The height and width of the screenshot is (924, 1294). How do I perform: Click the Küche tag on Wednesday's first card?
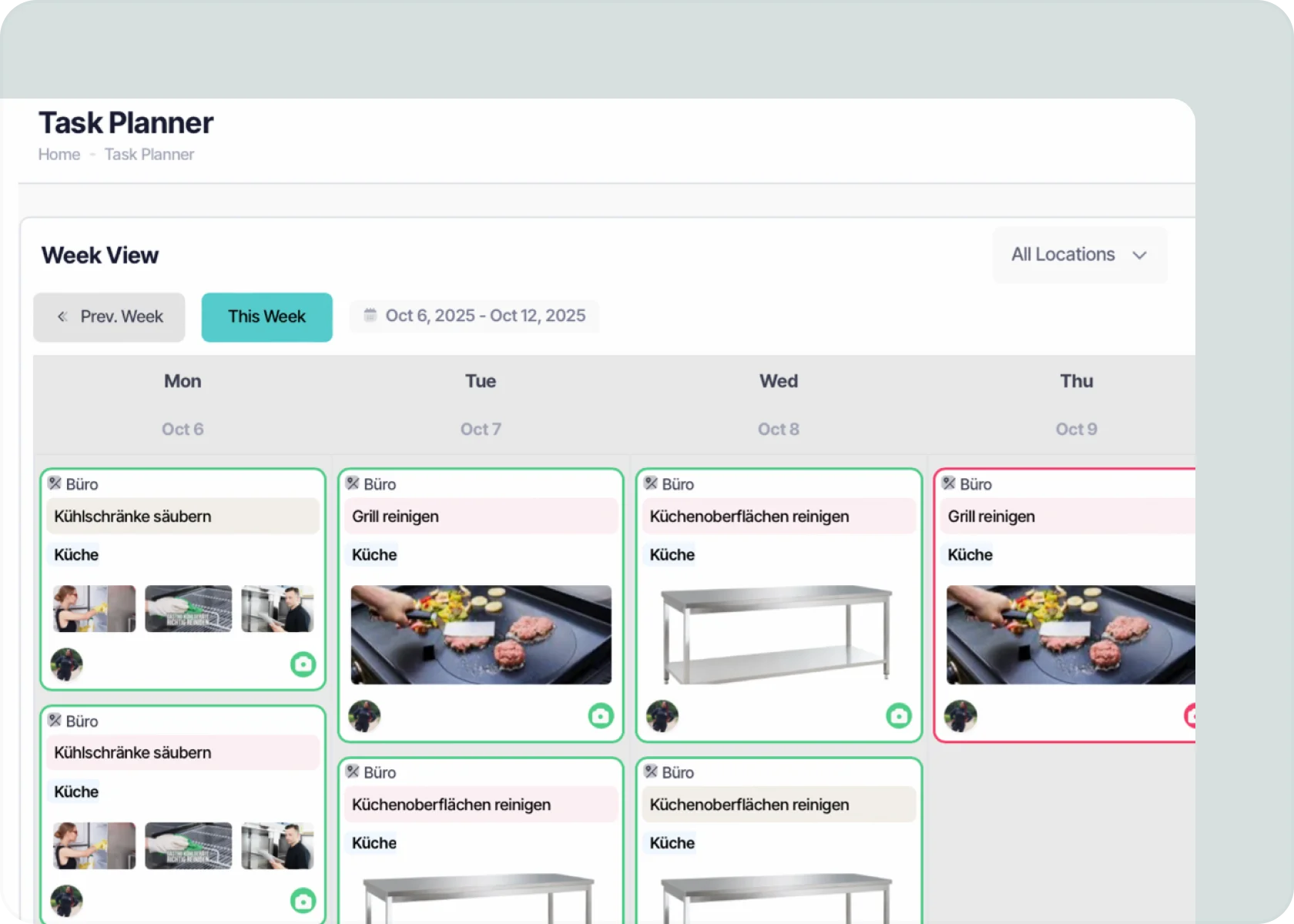point(672,554)
